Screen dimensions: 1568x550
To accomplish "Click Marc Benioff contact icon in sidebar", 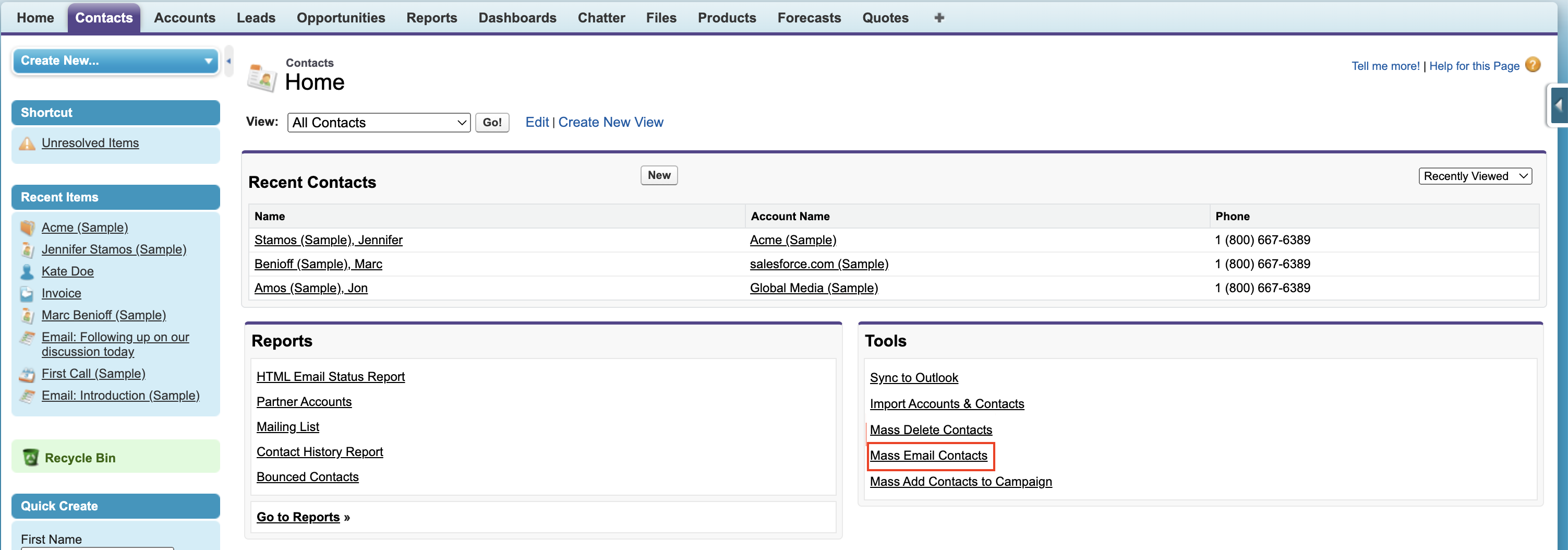I will [x=27, y=315].
